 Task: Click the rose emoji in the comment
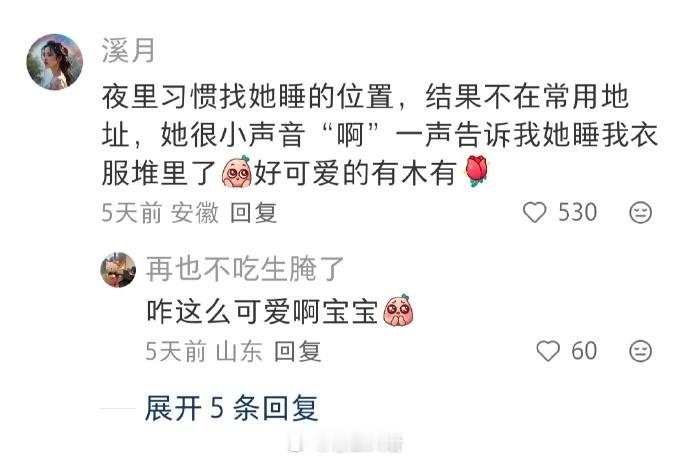tap(476, 171)
